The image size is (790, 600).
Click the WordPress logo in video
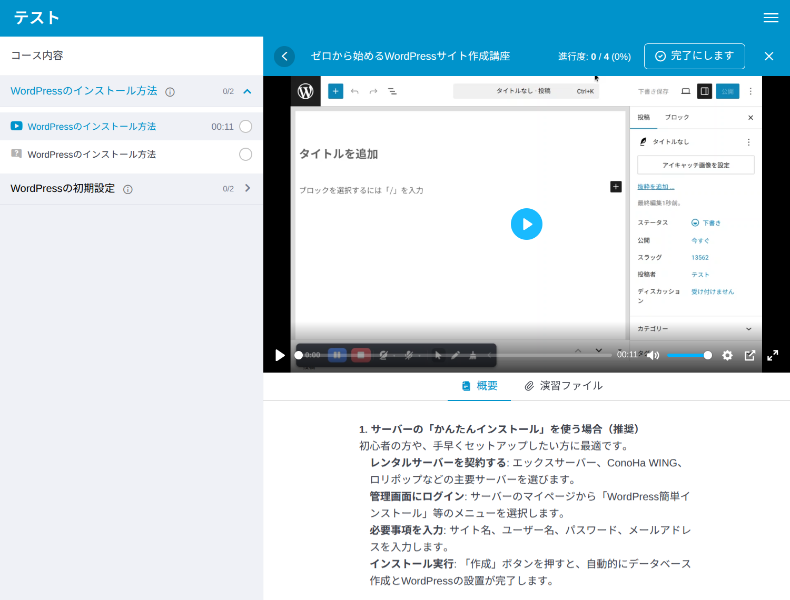tap(305, 91)
